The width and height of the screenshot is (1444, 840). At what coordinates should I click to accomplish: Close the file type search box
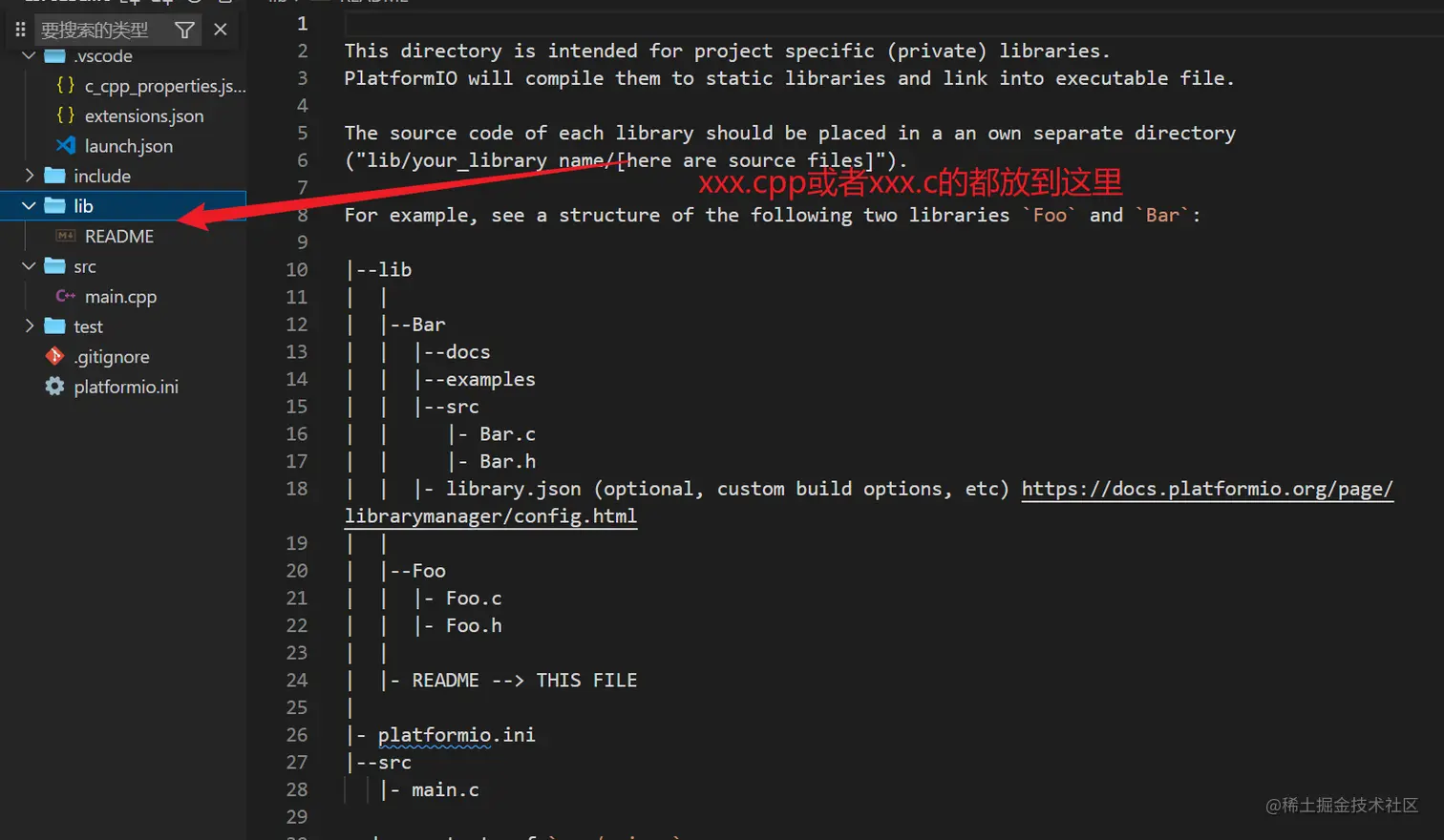coord(221,30)
